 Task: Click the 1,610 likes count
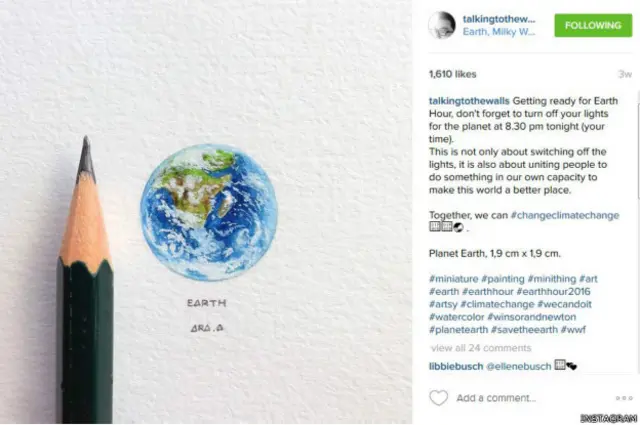click(452, 74)
